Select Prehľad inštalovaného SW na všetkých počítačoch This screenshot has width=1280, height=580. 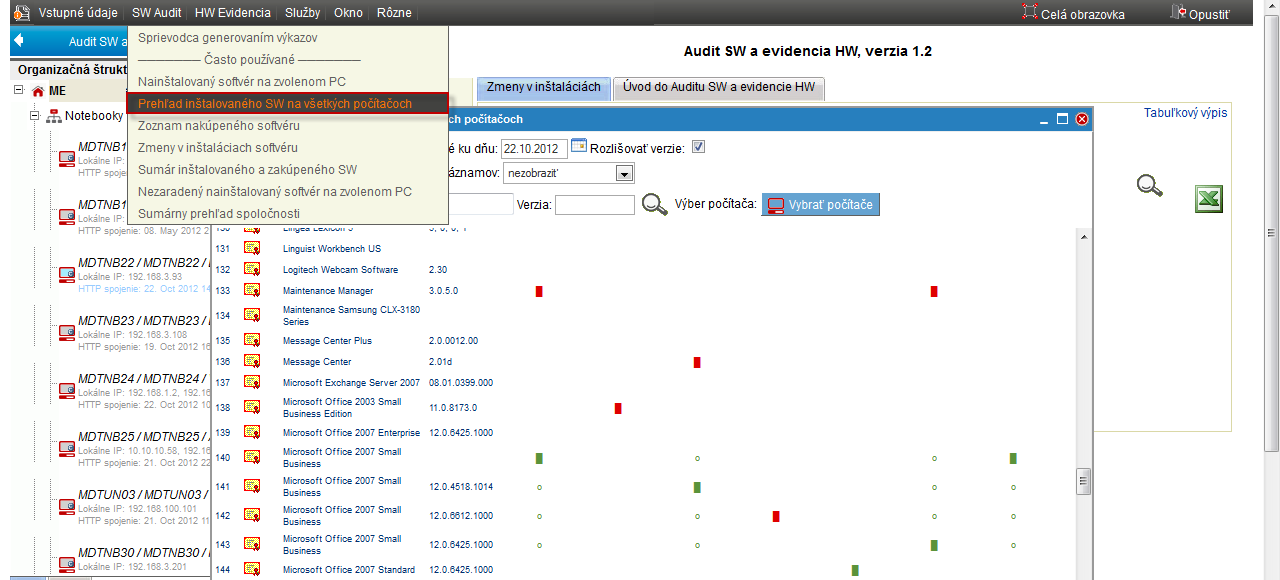click(x=287, y=103)
